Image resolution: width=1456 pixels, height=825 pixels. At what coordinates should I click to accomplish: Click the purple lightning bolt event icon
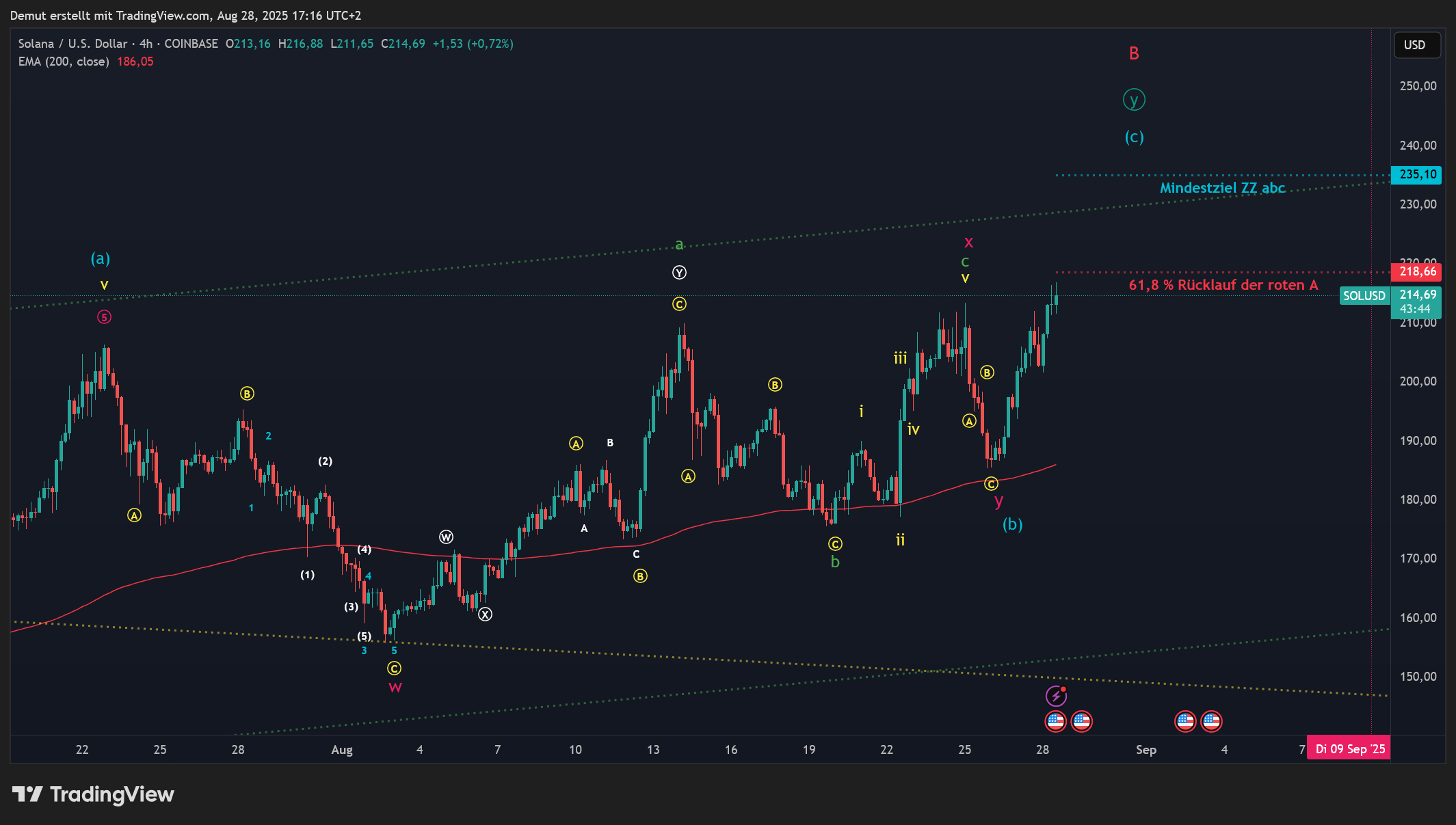[x=1056, y=696]
